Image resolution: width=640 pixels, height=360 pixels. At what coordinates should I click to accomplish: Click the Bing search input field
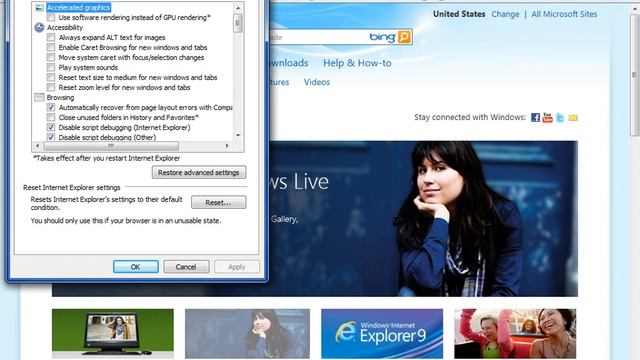318,37
